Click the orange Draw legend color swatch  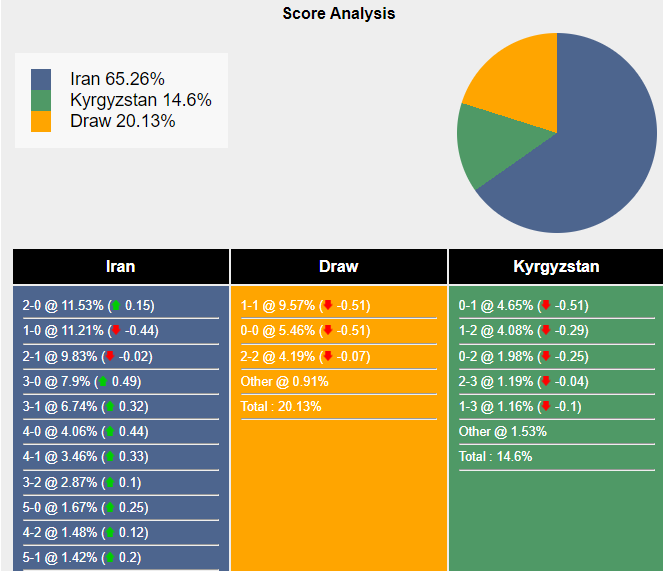click(x=41, y=121)
